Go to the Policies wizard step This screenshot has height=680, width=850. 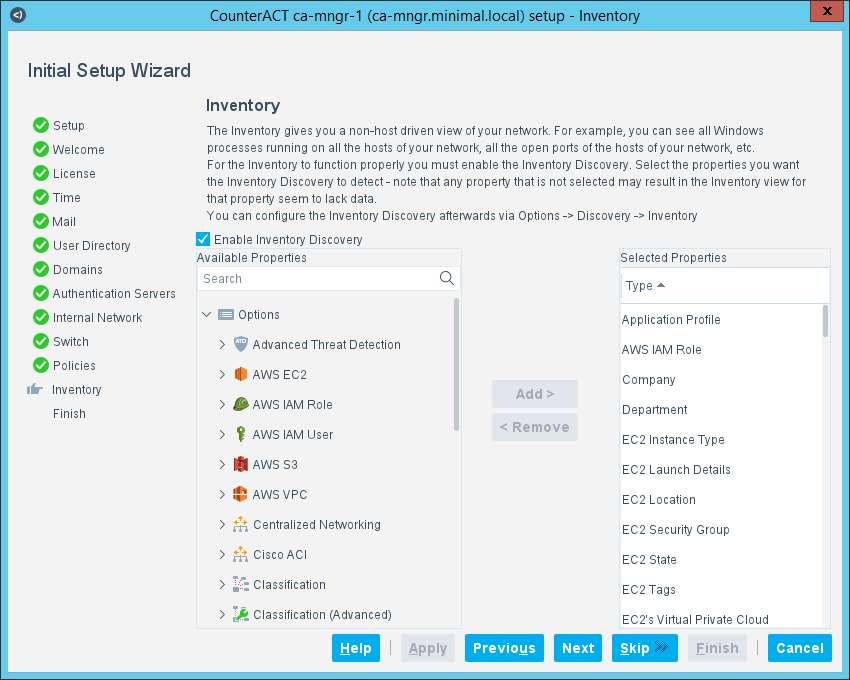pyautogui.click(x=74, y=365)
